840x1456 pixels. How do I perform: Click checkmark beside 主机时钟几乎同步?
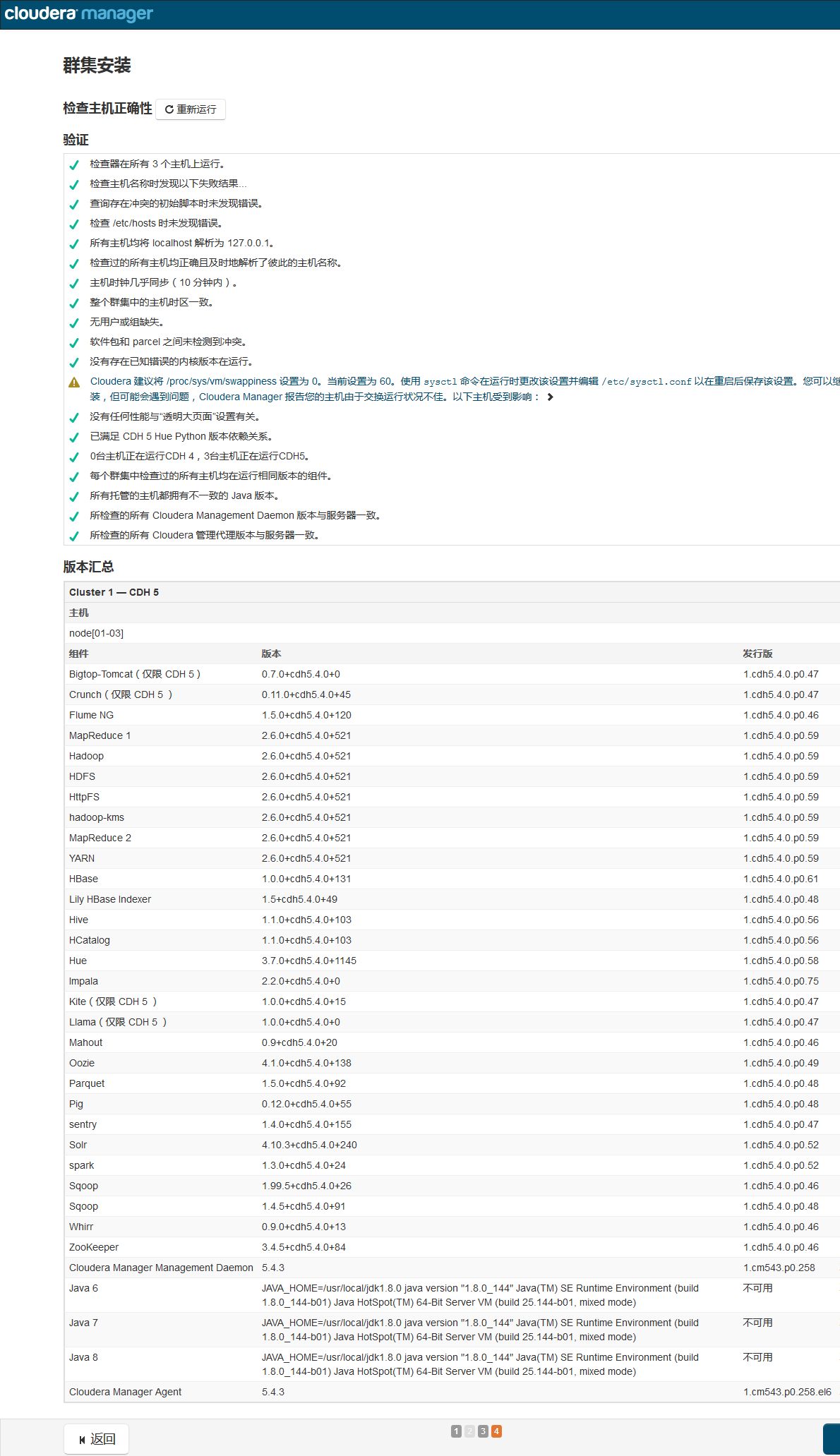[x=74, y=283]
